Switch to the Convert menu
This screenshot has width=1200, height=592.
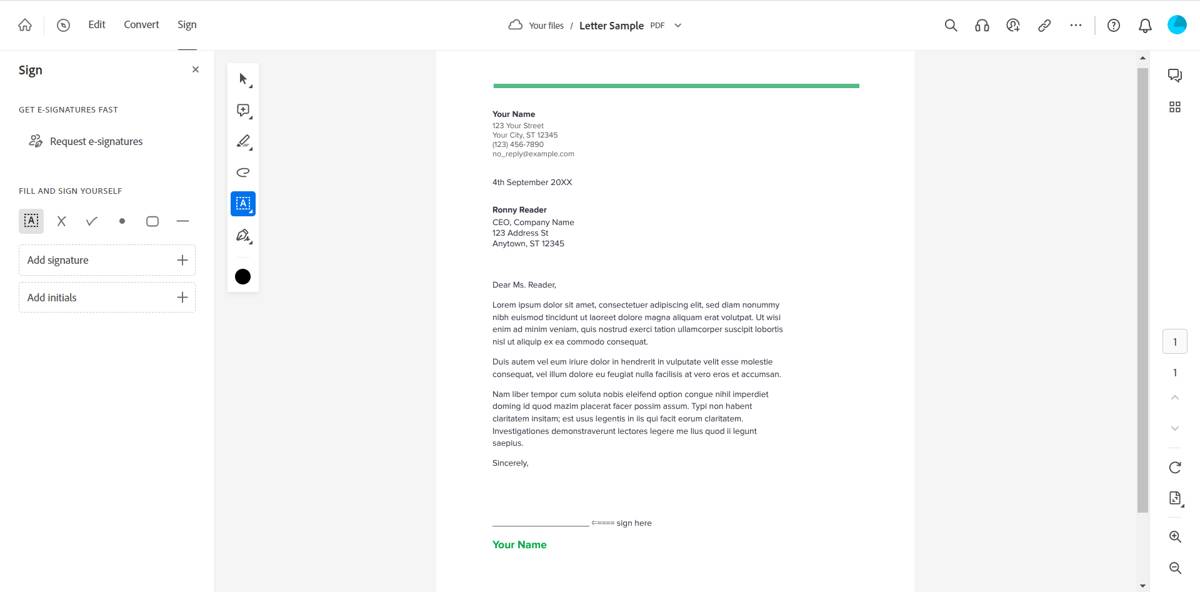click(x=140, y=24)
